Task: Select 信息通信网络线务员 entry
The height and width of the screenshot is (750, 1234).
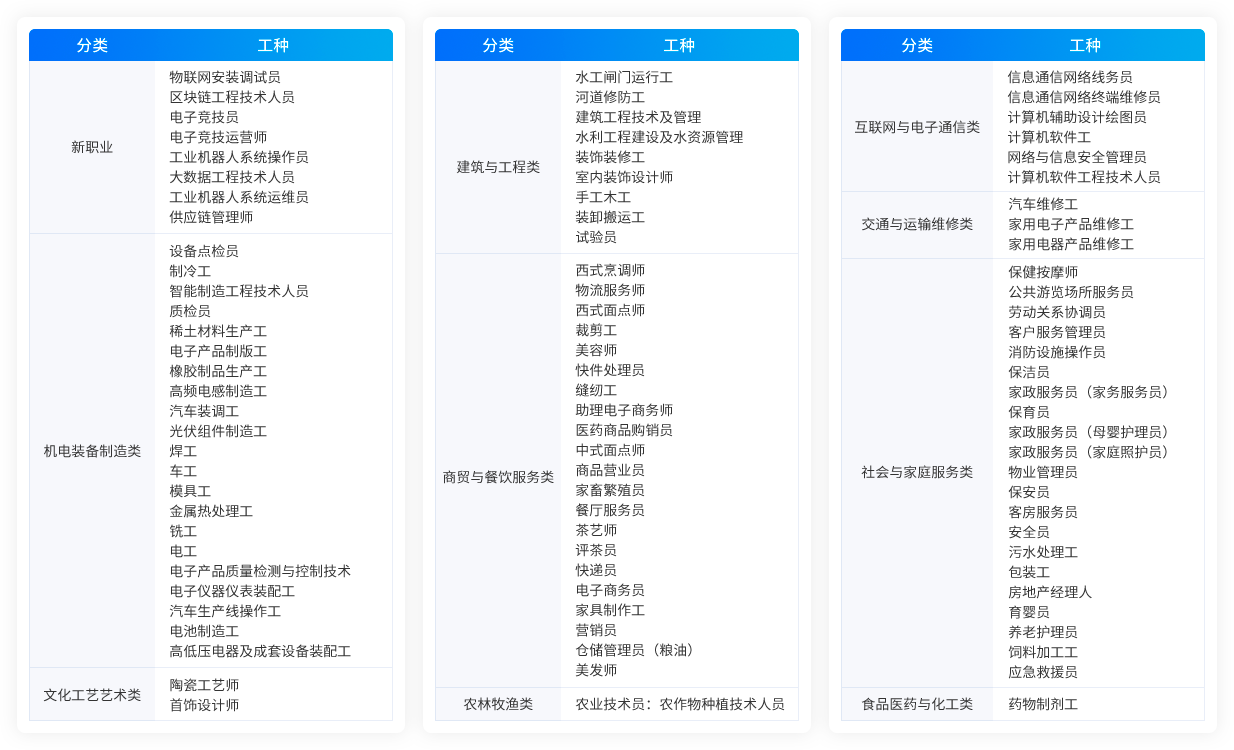Action: point(1070,77)
